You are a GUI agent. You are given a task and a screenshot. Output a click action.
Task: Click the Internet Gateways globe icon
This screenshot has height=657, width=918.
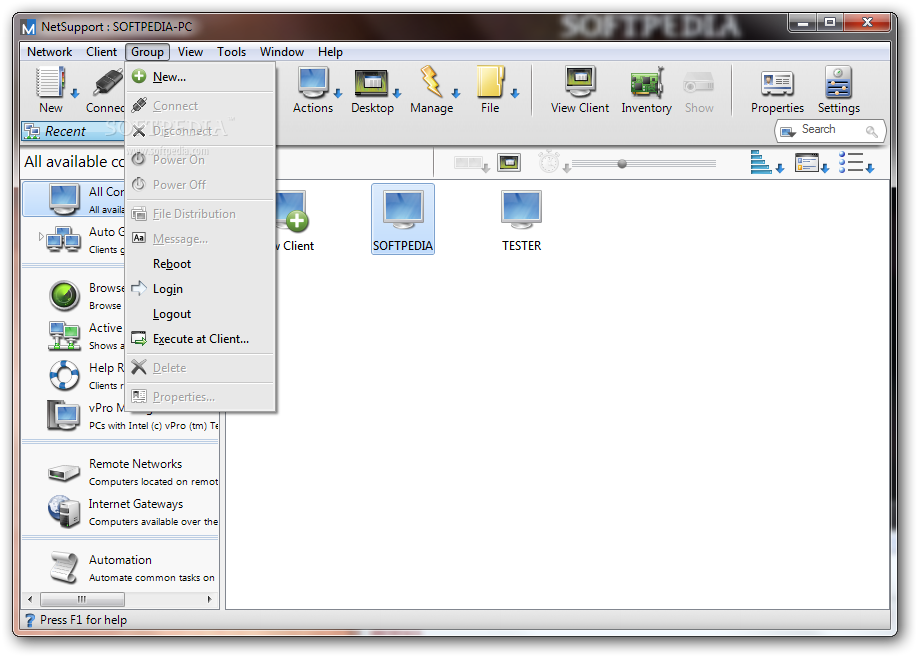pyautogui.click(x=64, y=511)
